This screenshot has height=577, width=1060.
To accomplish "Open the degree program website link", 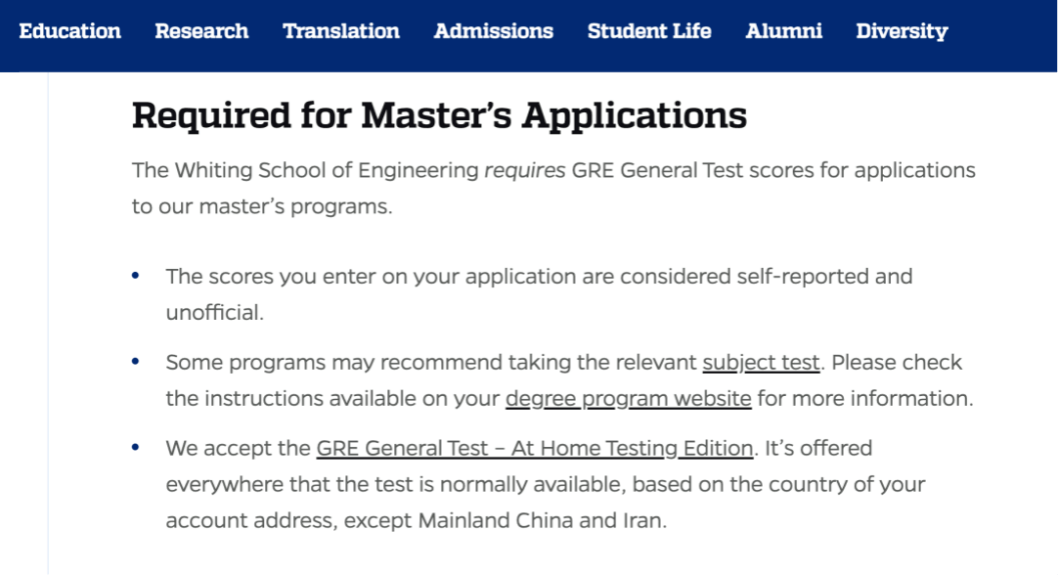I will [x=628, y=399].
